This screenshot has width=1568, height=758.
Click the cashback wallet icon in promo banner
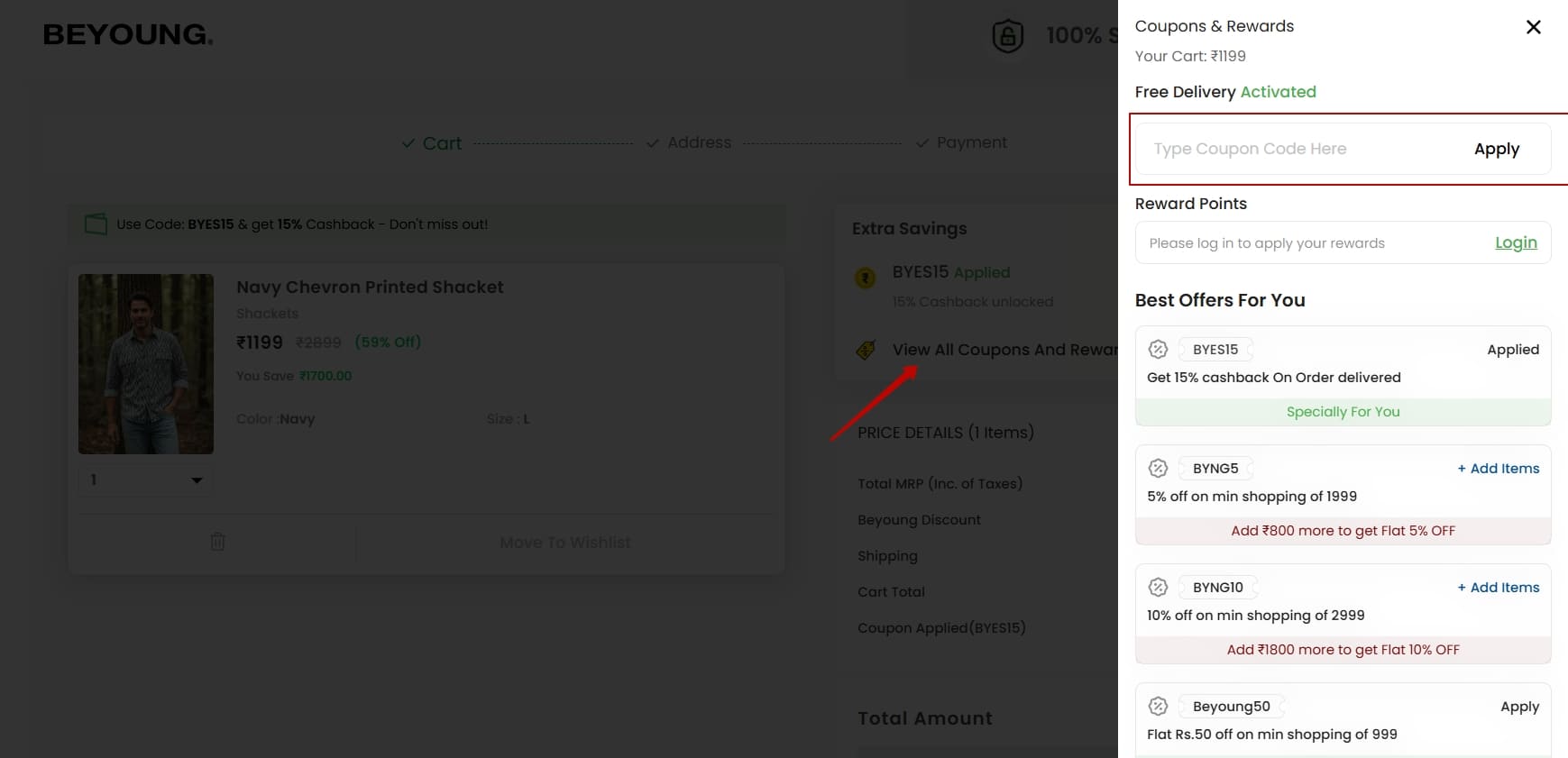pos(96,224)
